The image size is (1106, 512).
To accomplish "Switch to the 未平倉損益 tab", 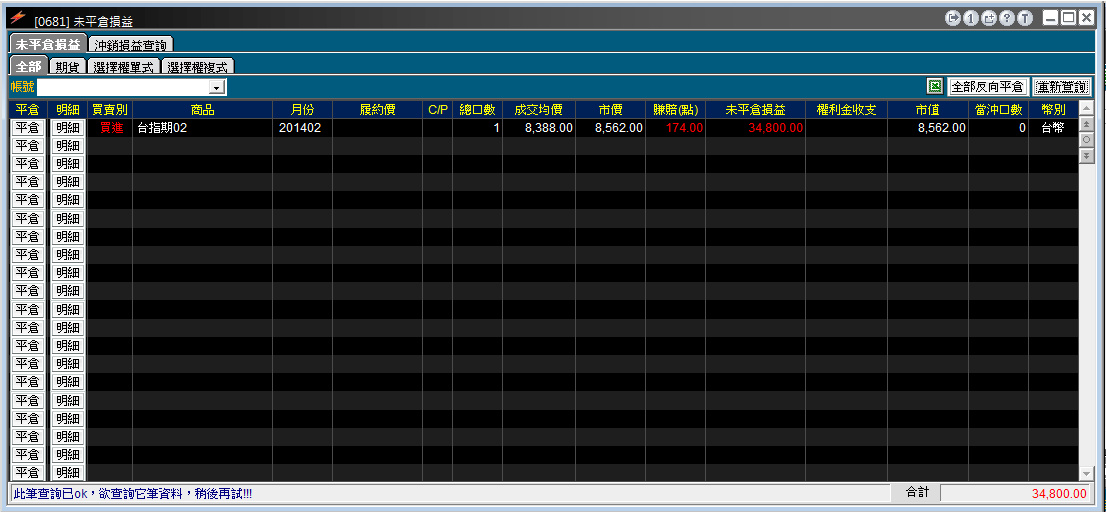I will tap(48, 44).
